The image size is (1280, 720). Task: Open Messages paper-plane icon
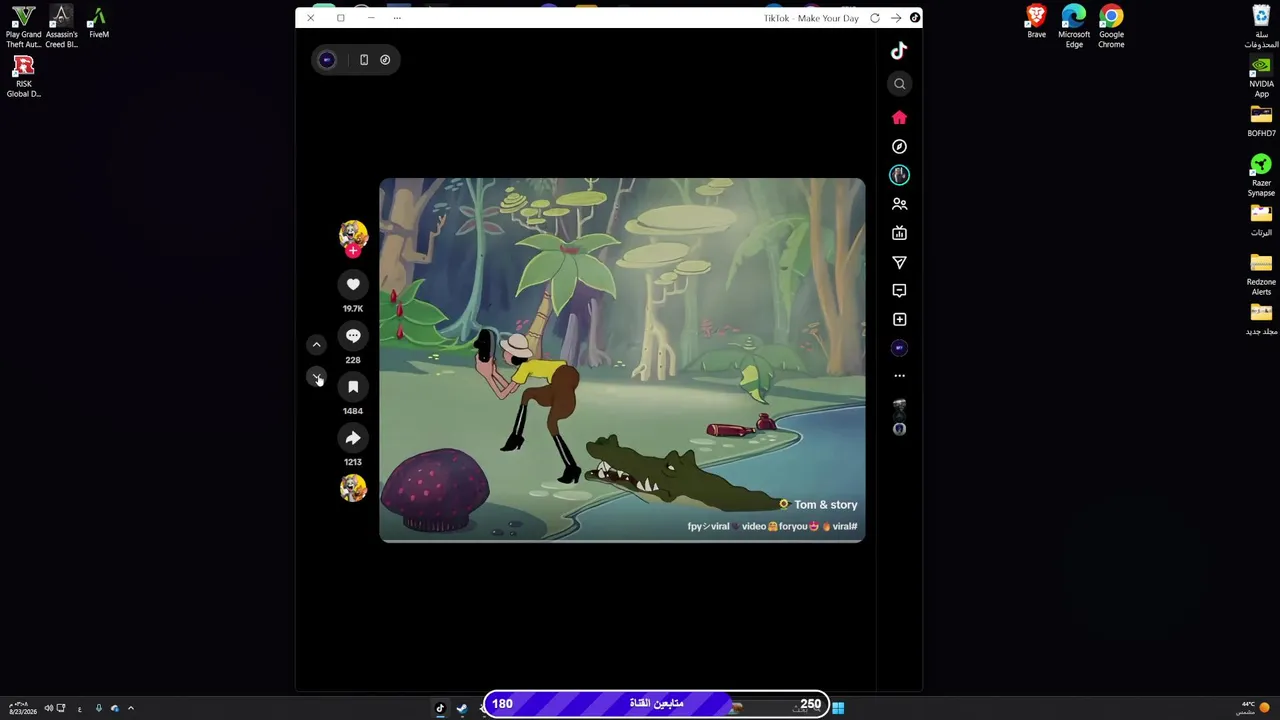pos(899,262)
